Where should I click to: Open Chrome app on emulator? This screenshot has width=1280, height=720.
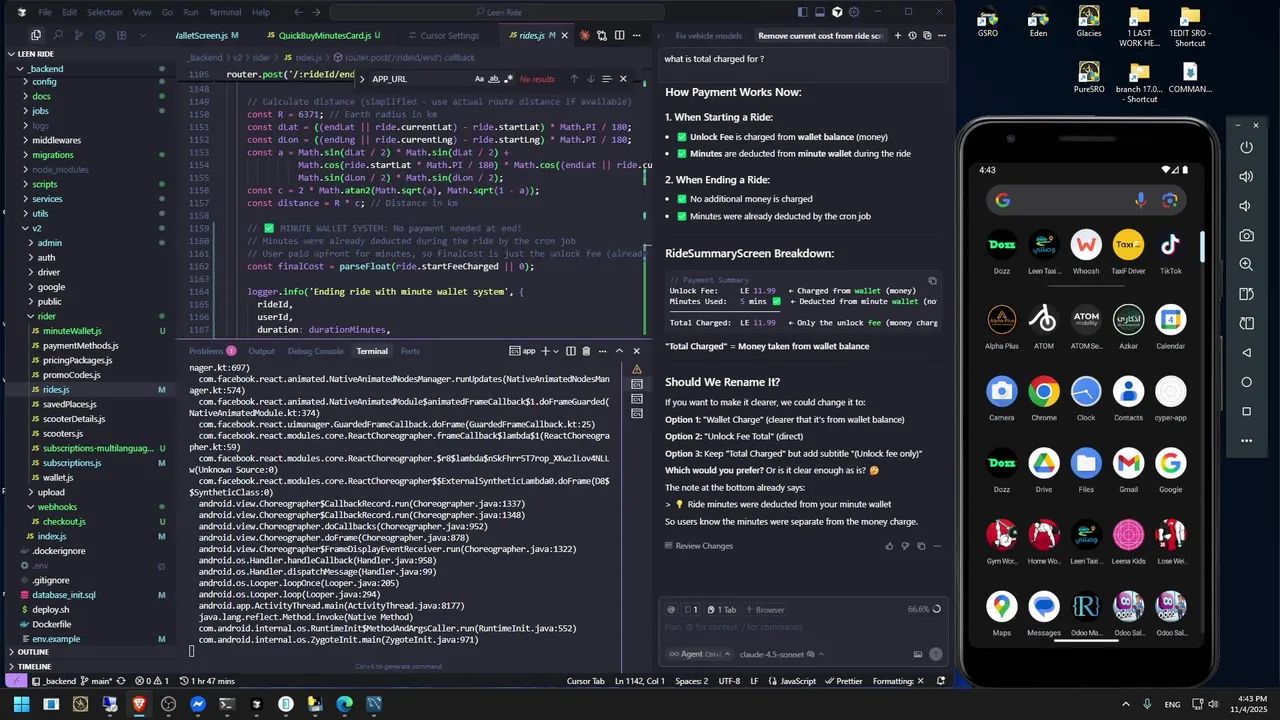pos(1044,398)
